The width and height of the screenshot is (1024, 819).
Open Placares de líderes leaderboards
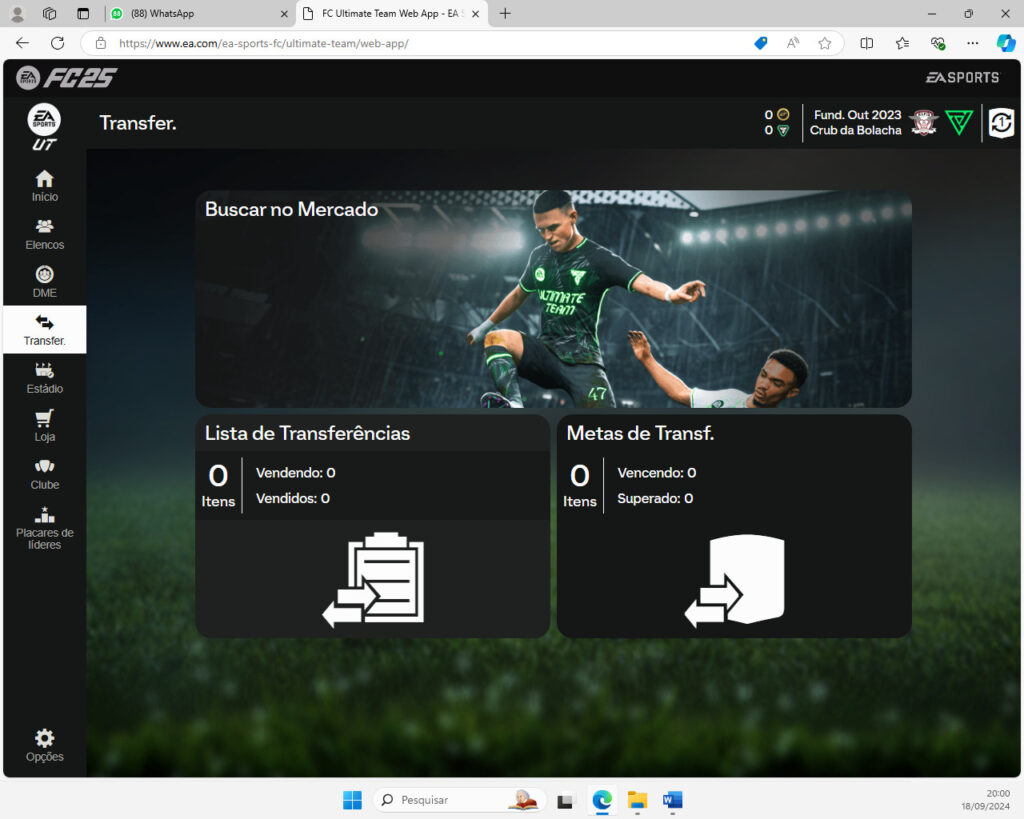tap(44, 528)
